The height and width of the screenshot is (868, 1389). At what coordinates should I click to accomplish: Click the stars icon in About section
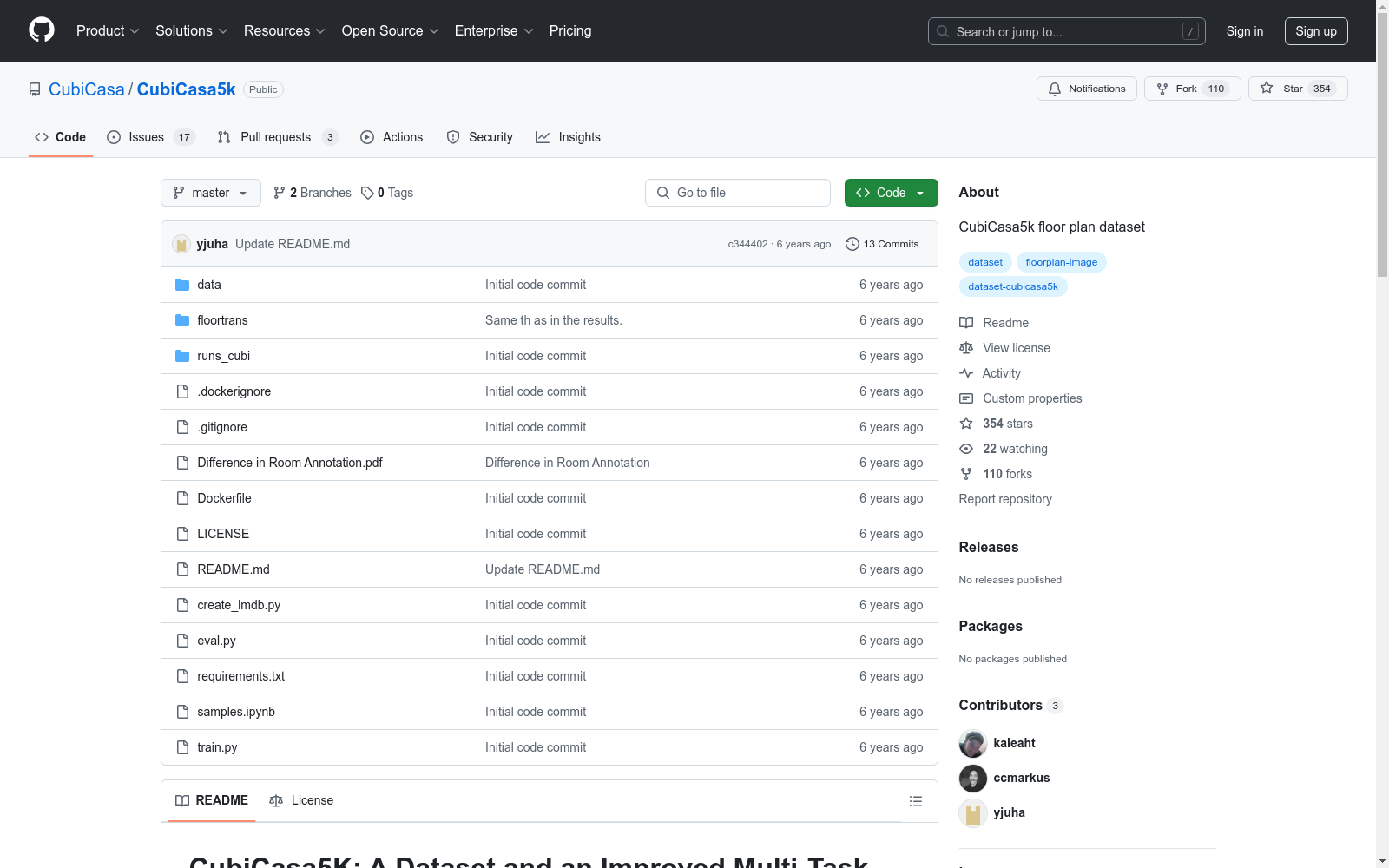coord(966,424)
